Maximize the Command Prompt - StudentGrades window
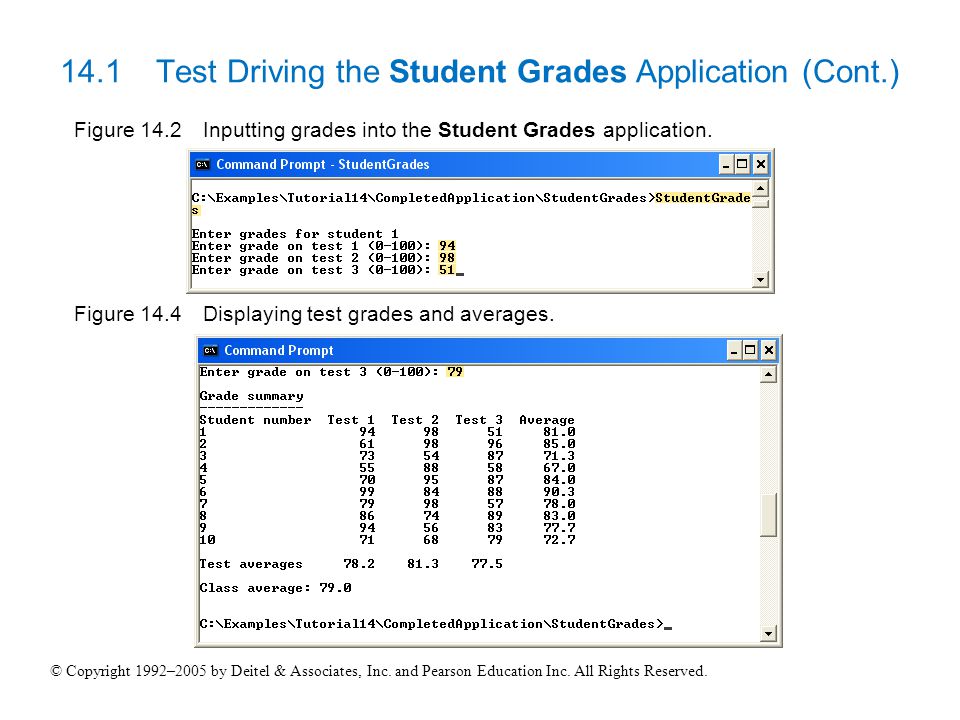Screen dimensions: 960x720 pyautogui.click(x=742, y=165)
